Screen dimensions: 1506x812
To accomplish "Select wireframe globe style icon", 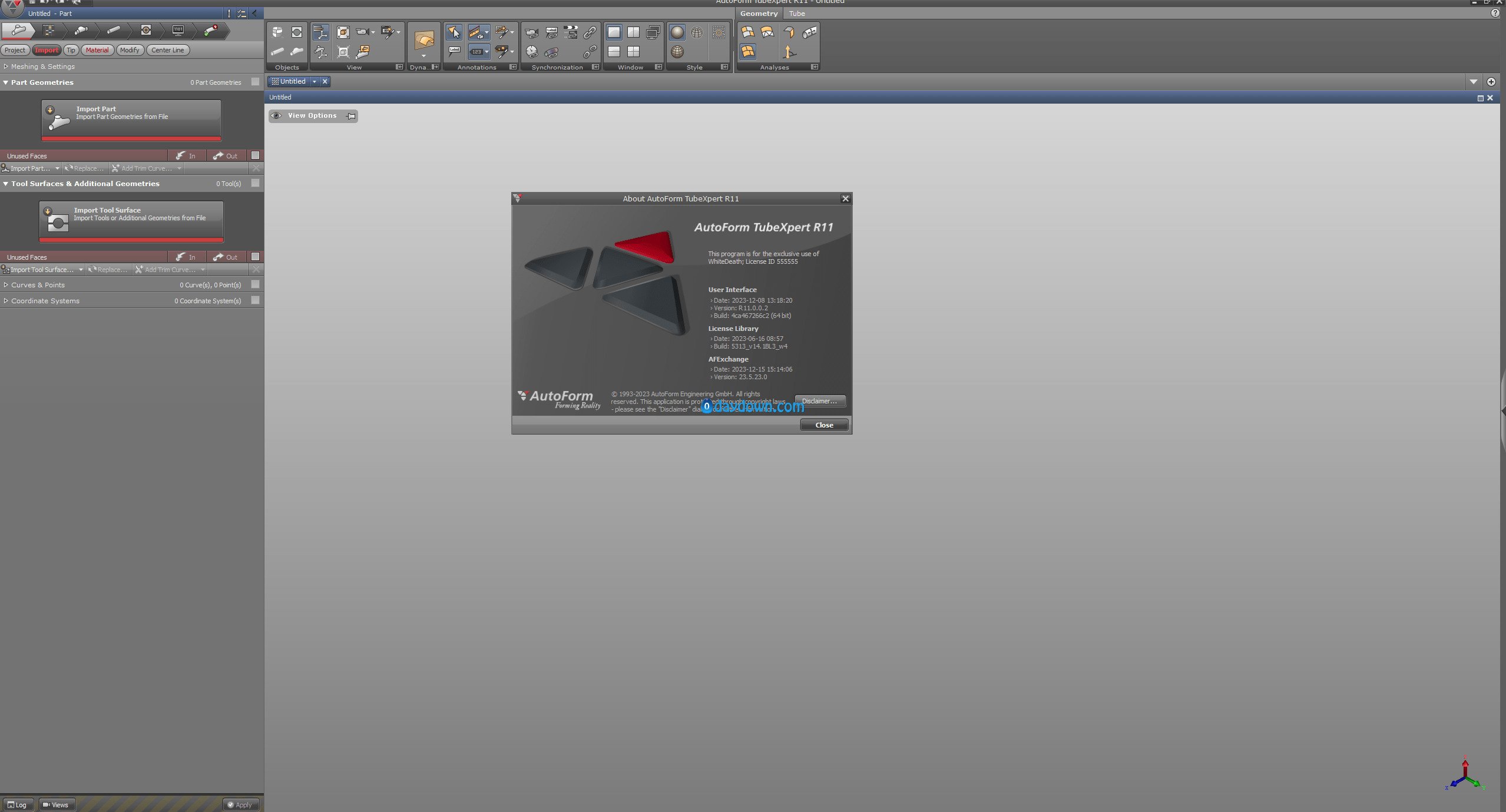I will tap(697, 32).
